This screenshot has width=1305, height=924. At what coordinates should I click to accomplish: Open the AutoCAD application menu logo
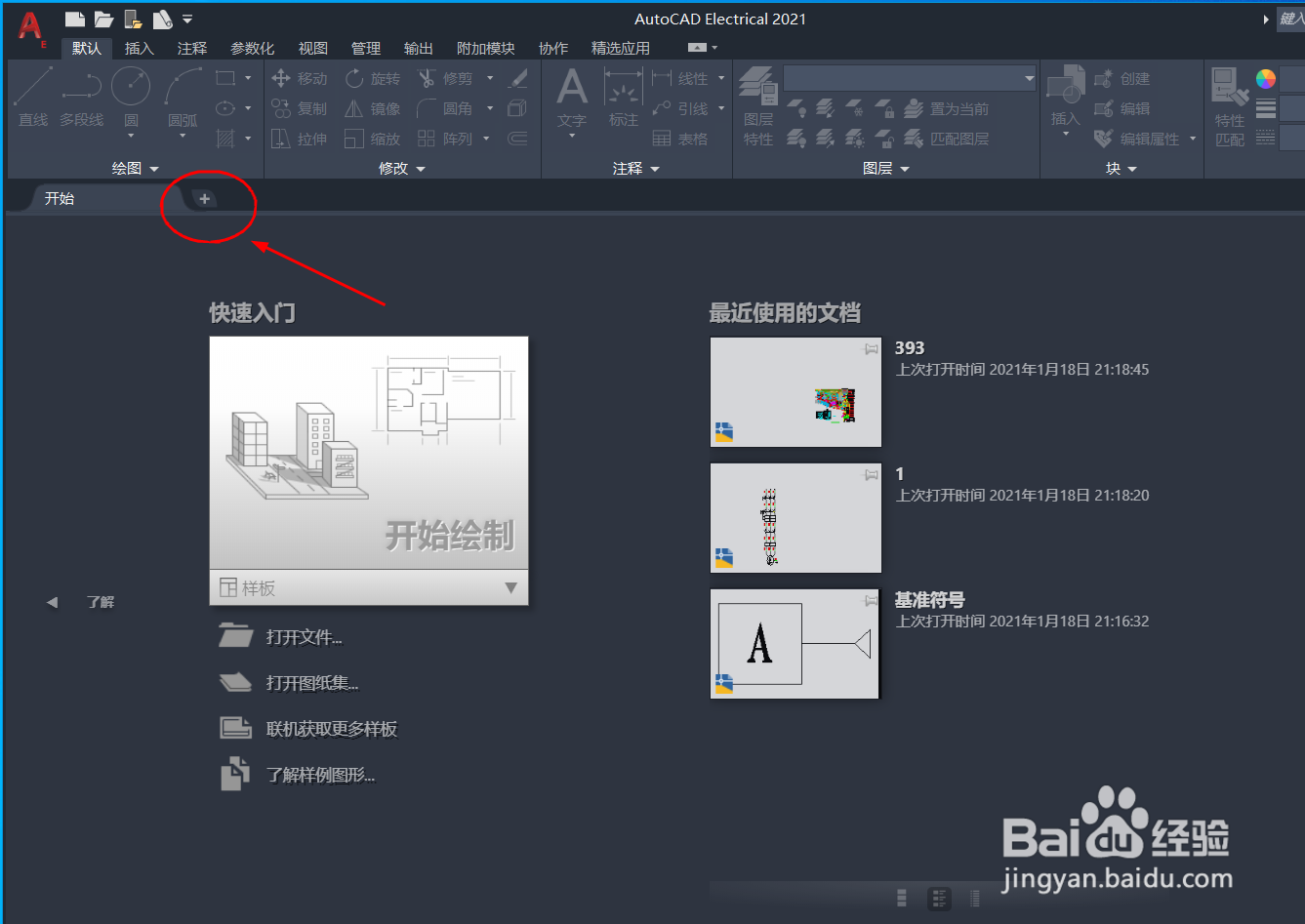point(30,27)
